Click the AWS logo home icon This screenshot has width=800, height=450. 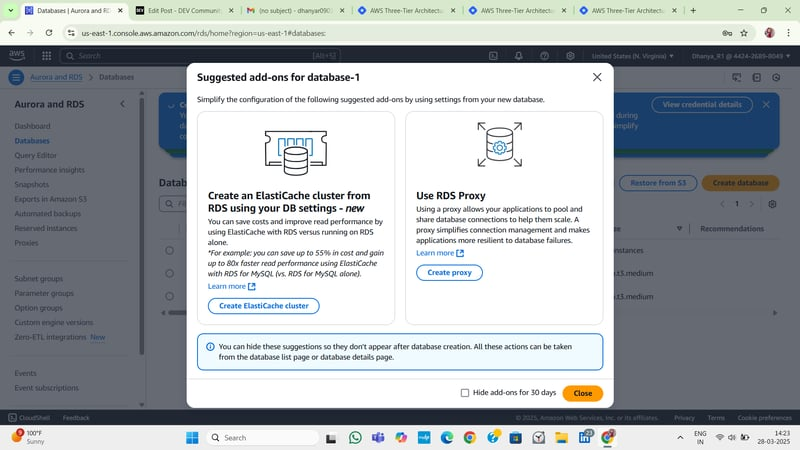click(x=17, y=55)
